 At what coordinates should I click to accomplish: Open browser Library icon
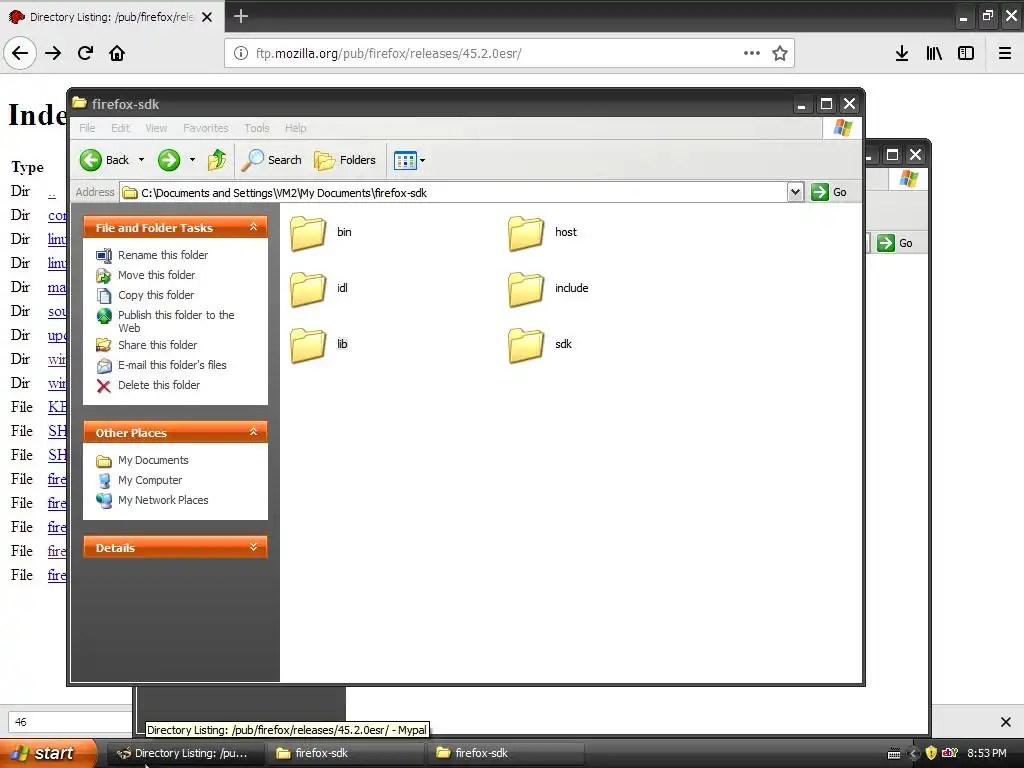[934, 53]
